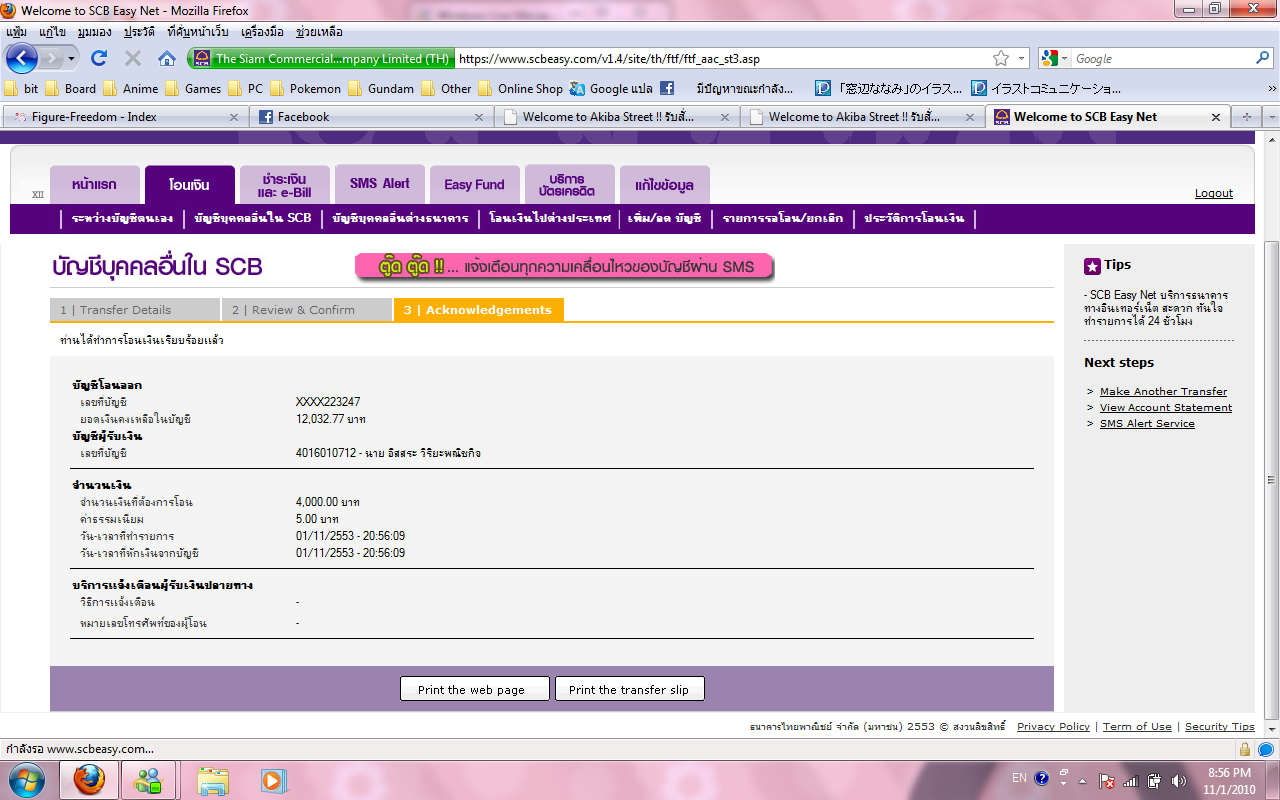
Task: Select the Easy Fund site tab
Action: (474, 185)
